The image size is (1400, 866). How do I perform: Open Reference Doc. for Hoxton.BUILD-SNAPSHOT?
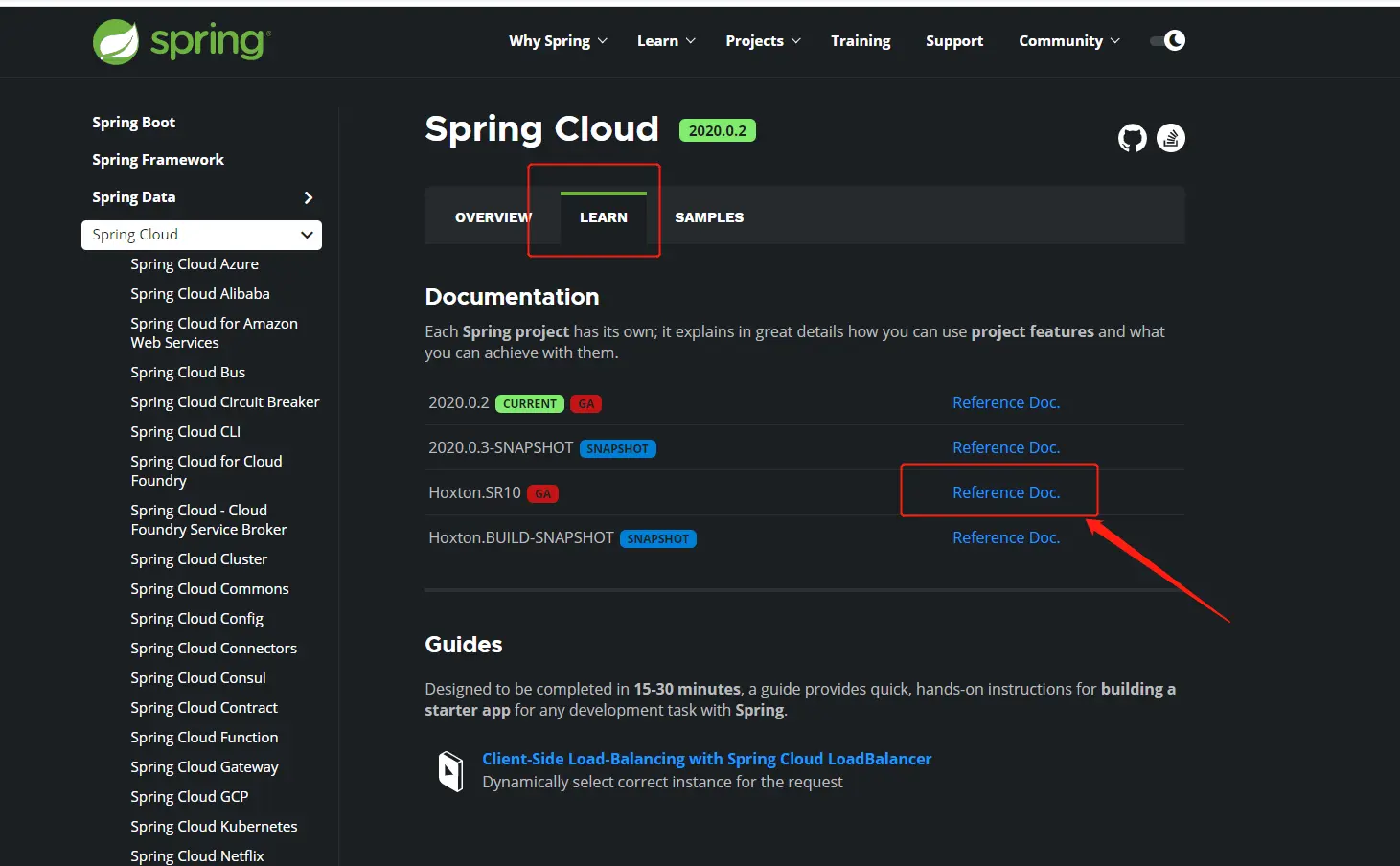[x=1006, y=537]
